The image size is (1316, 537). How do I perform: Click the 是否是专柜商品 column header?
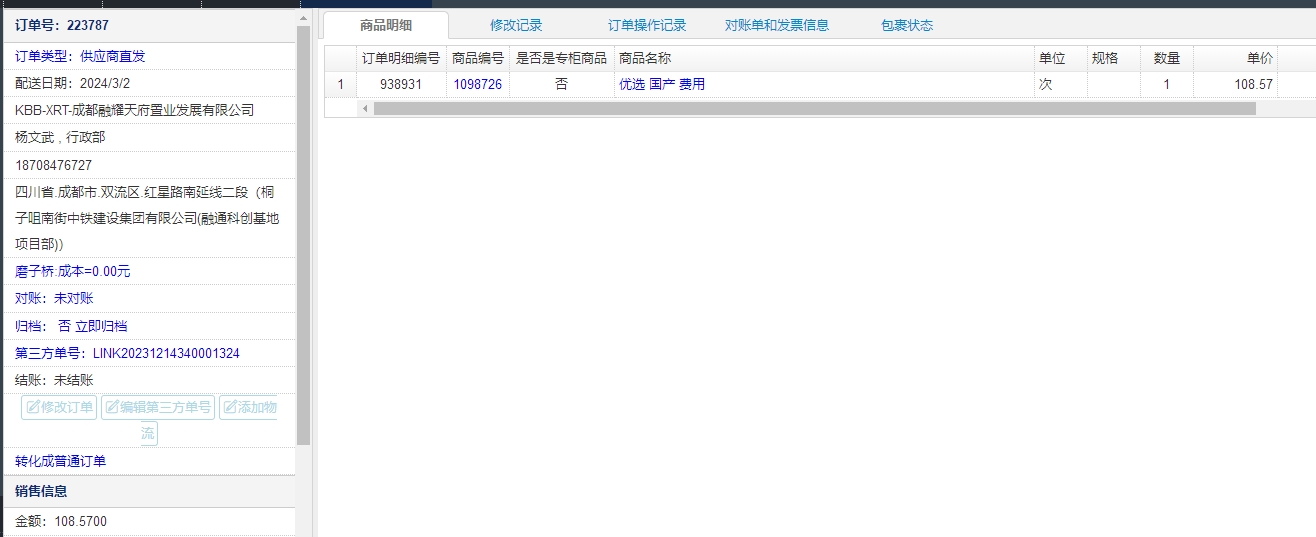pos(561,58)
